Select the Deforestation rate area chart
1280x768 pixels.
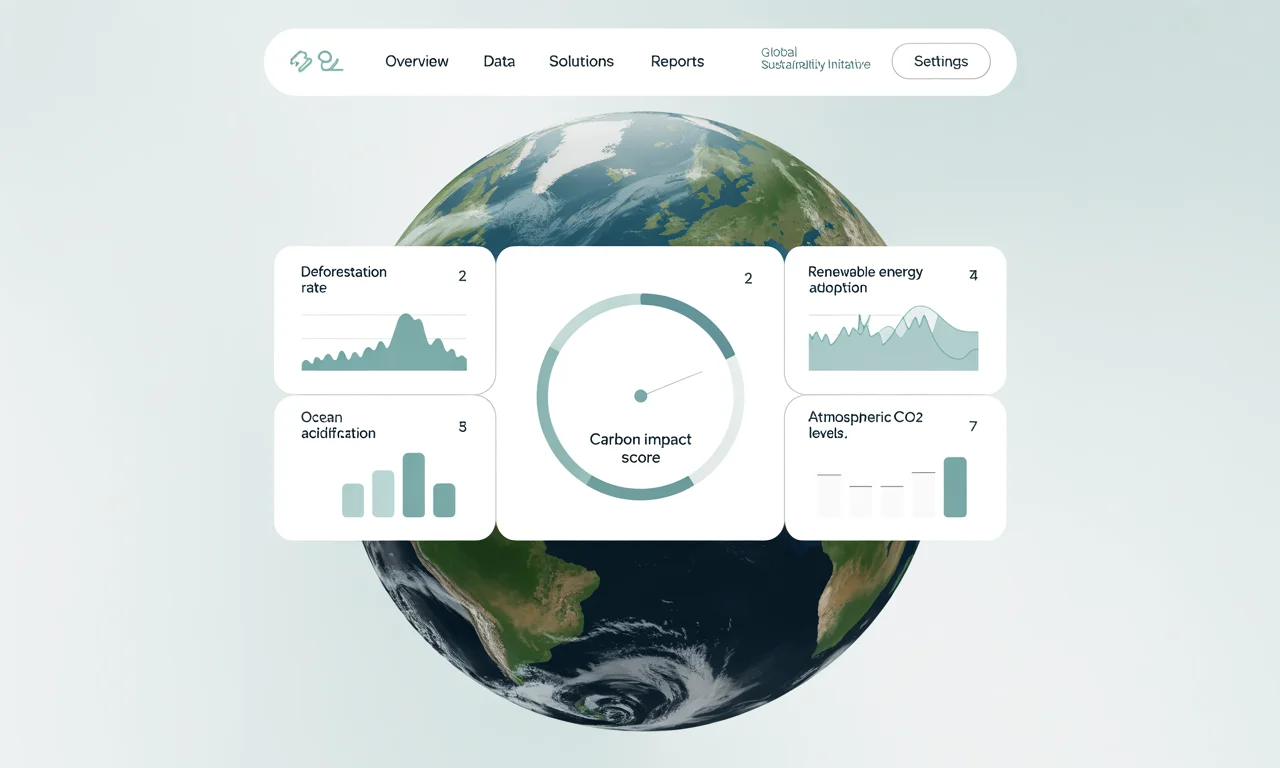click(384, 345)
